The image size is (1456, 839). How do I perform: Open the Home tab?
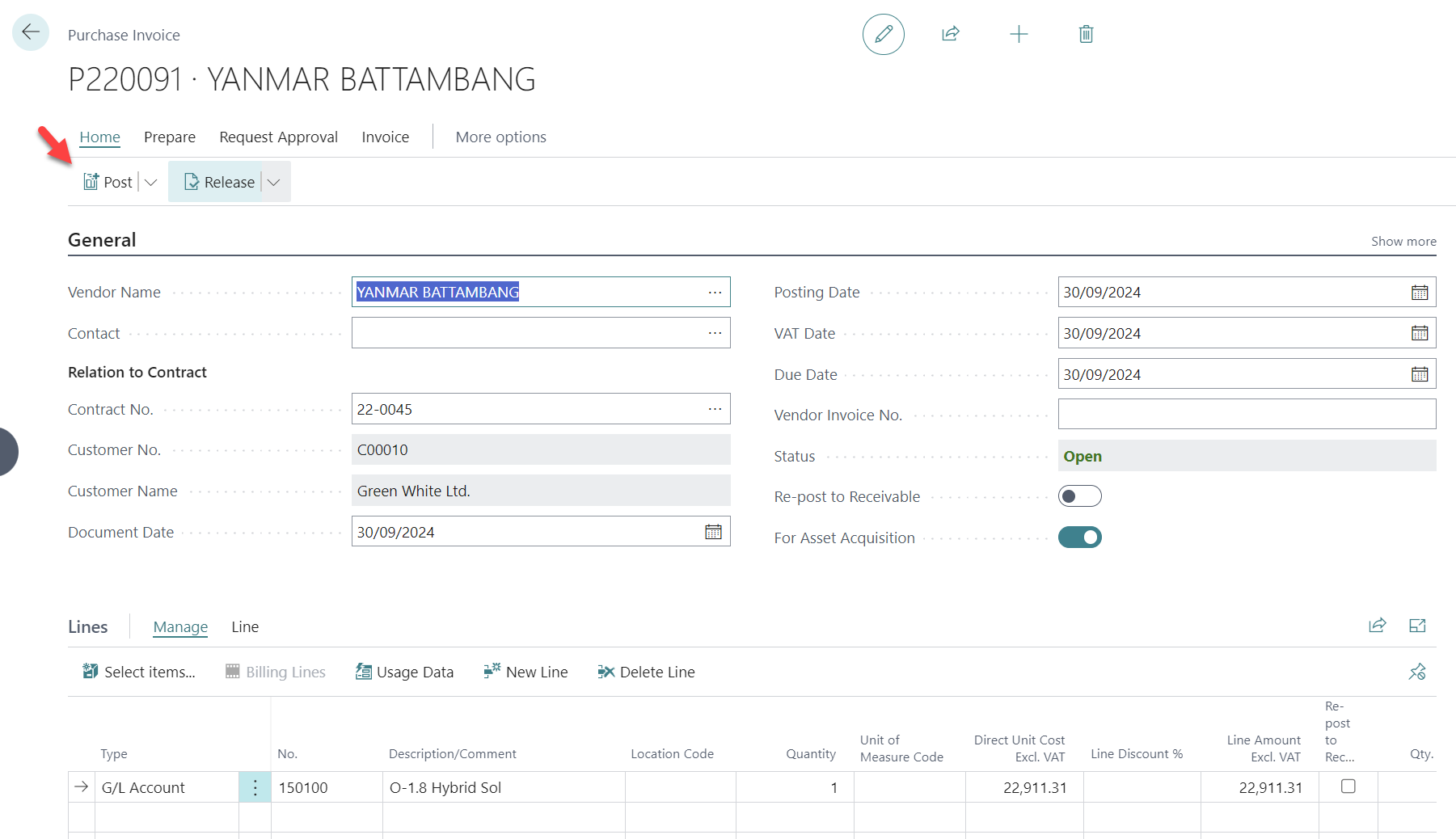[99, 137]
